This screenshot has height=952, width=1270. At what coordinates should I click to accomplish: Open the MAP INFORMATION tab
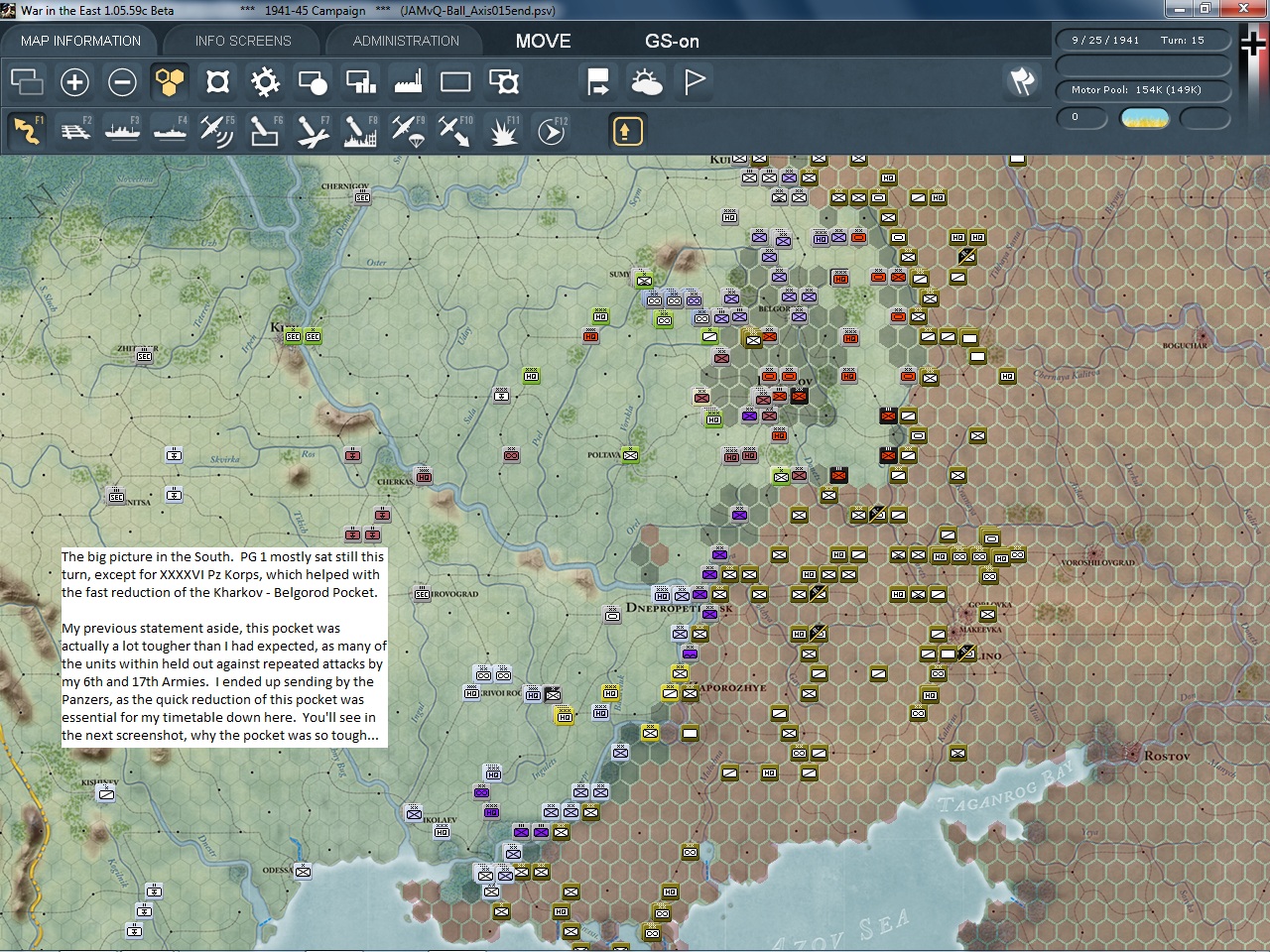tap(80, 41)
